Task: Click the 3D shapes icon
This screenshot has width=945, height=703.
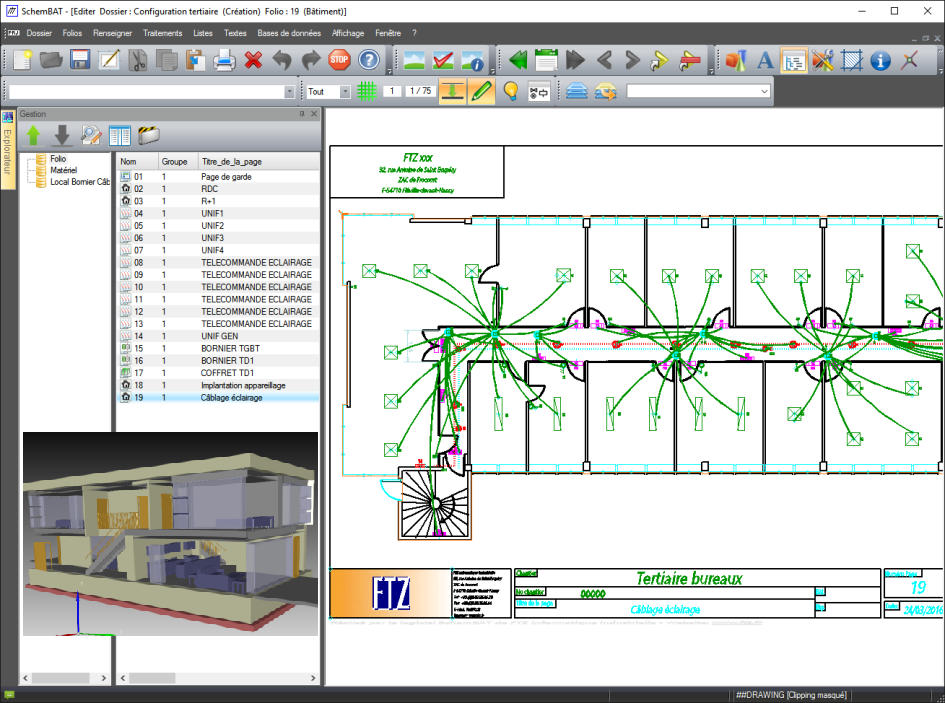Action: coord(736,60)
